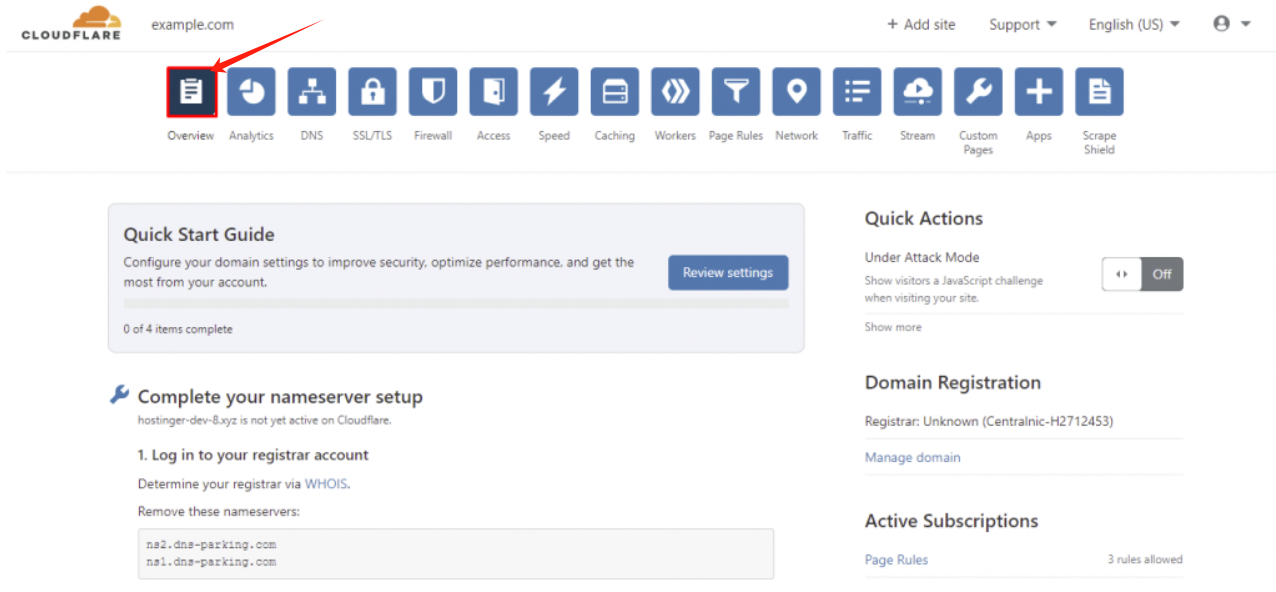Image resolution: width=1276 pixels, height=592 pixels.
Task: Click the 'Complete your nameserver setup' heading
Action: (280, 397)
